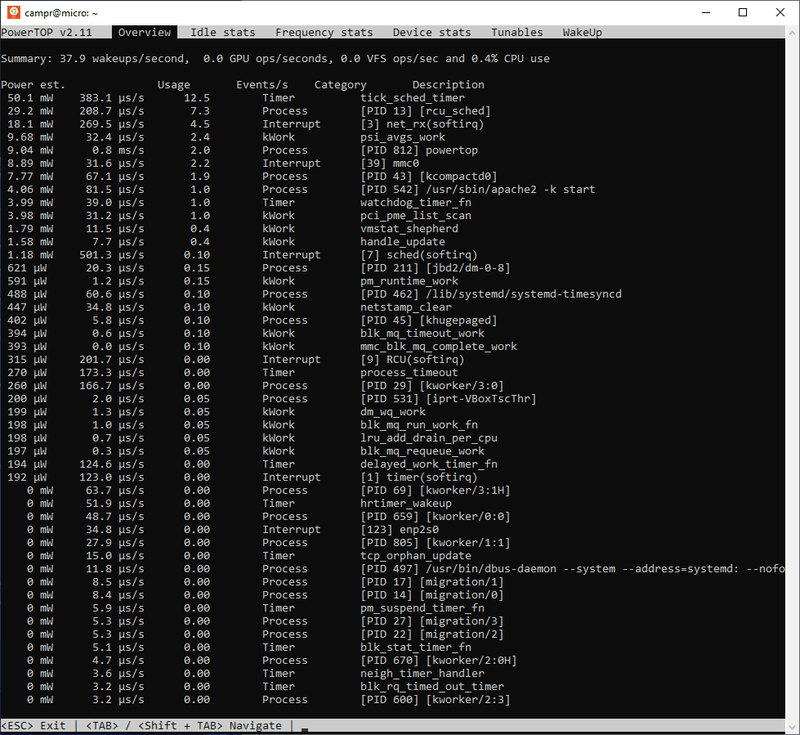
Task: Click the [PID 29] [kworker/3:0] entry
Action: click(x=432, y=386)
